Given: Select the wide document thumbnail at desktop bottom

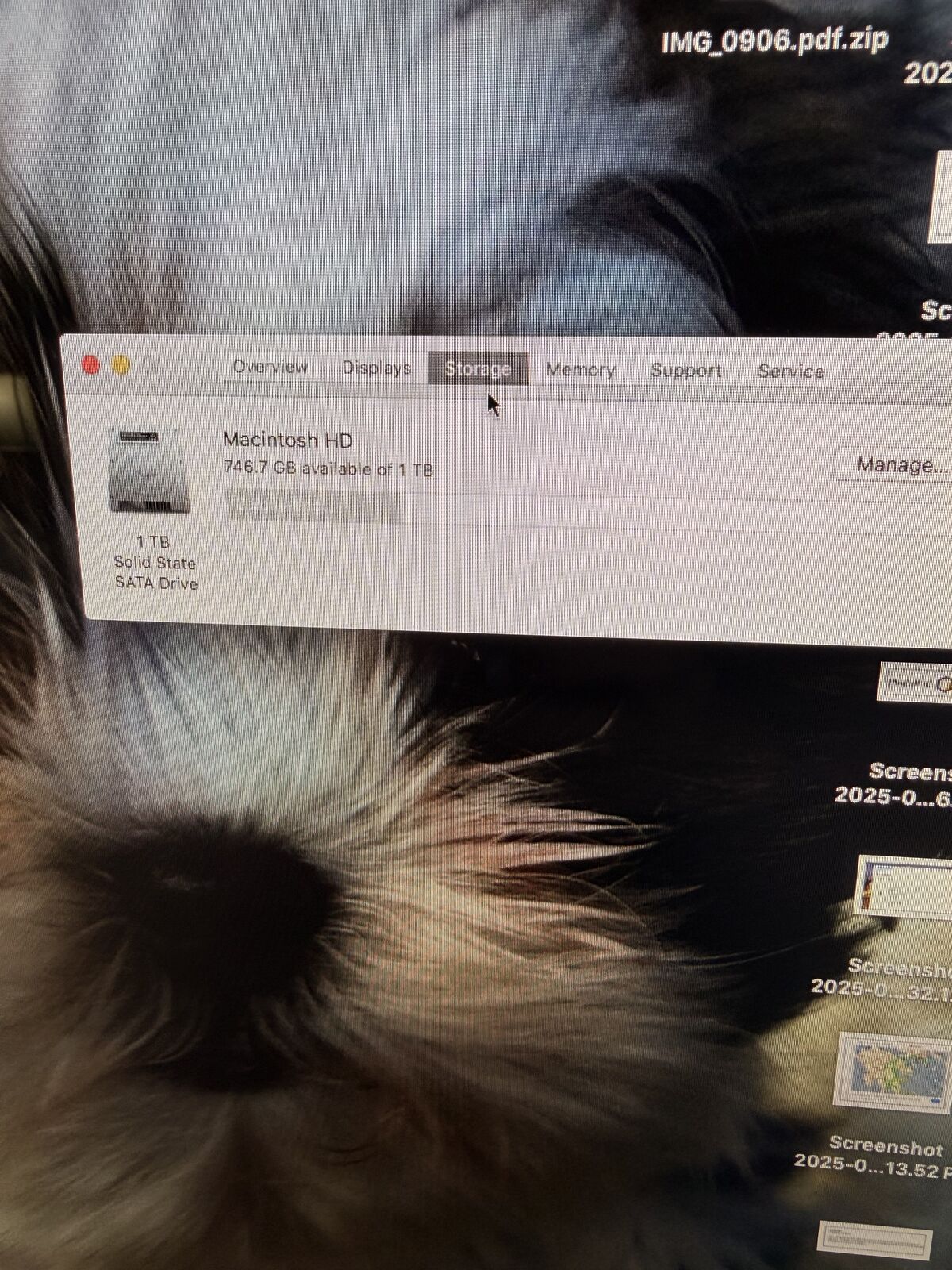Looking at the screenshot, I should (877, 1240).
